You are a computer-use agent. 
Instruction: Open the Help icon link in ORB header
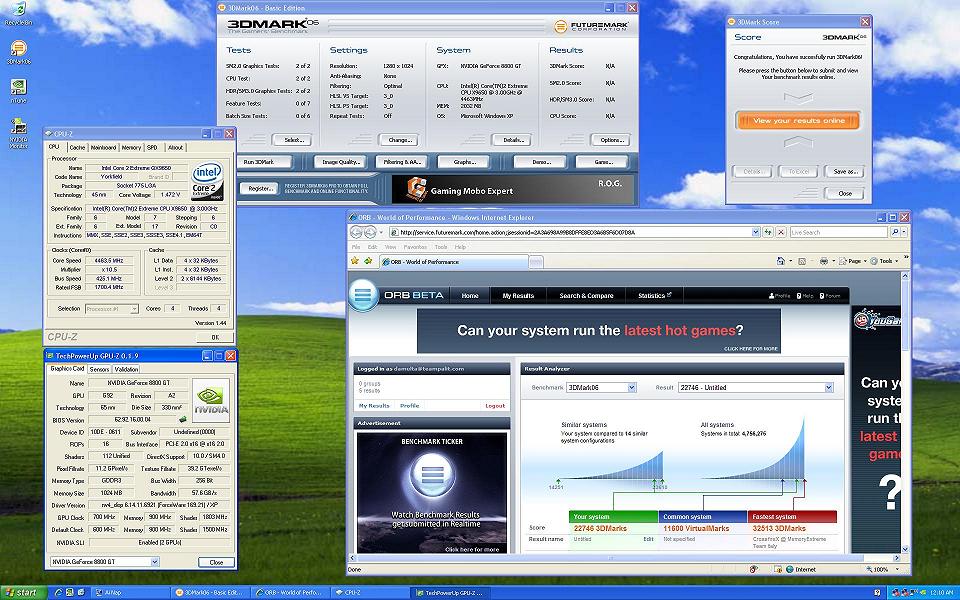coord(805,296)
